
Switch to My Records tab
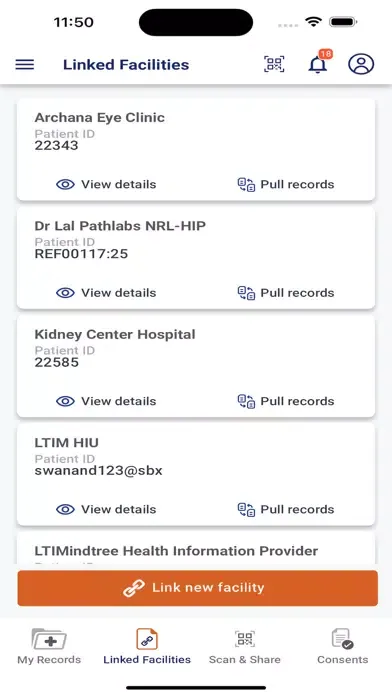click(49, 646)
